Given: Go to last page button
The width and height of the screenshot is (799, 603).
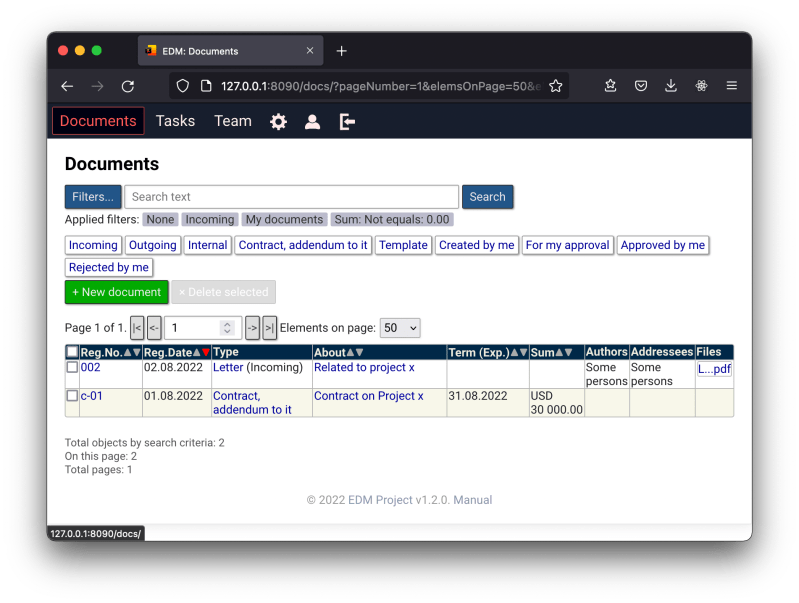Looking at the screenshot, I should 270,328.
